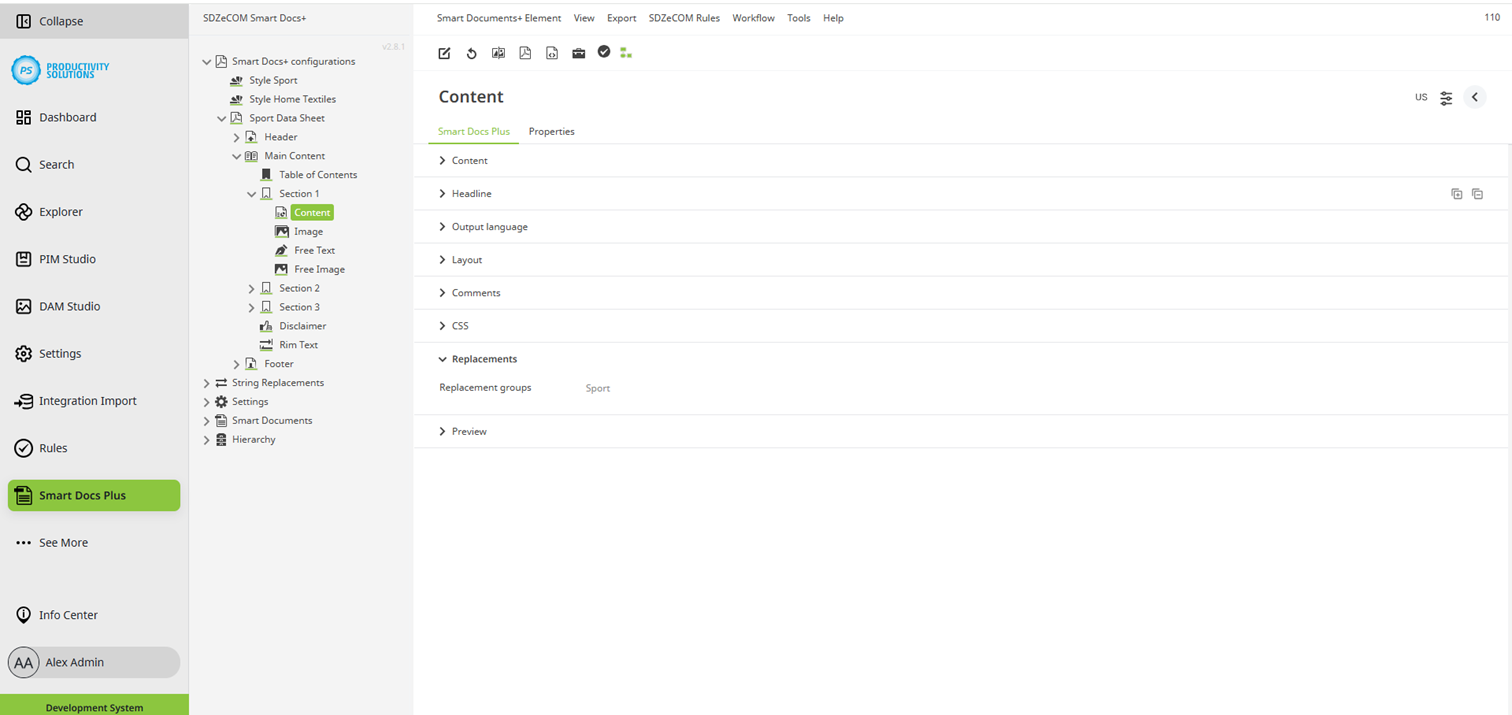The height and width of the screenshot is (715, 1512).
Task: Select the Edit document icon in the toolbar
Action: (x=444, y=53)
